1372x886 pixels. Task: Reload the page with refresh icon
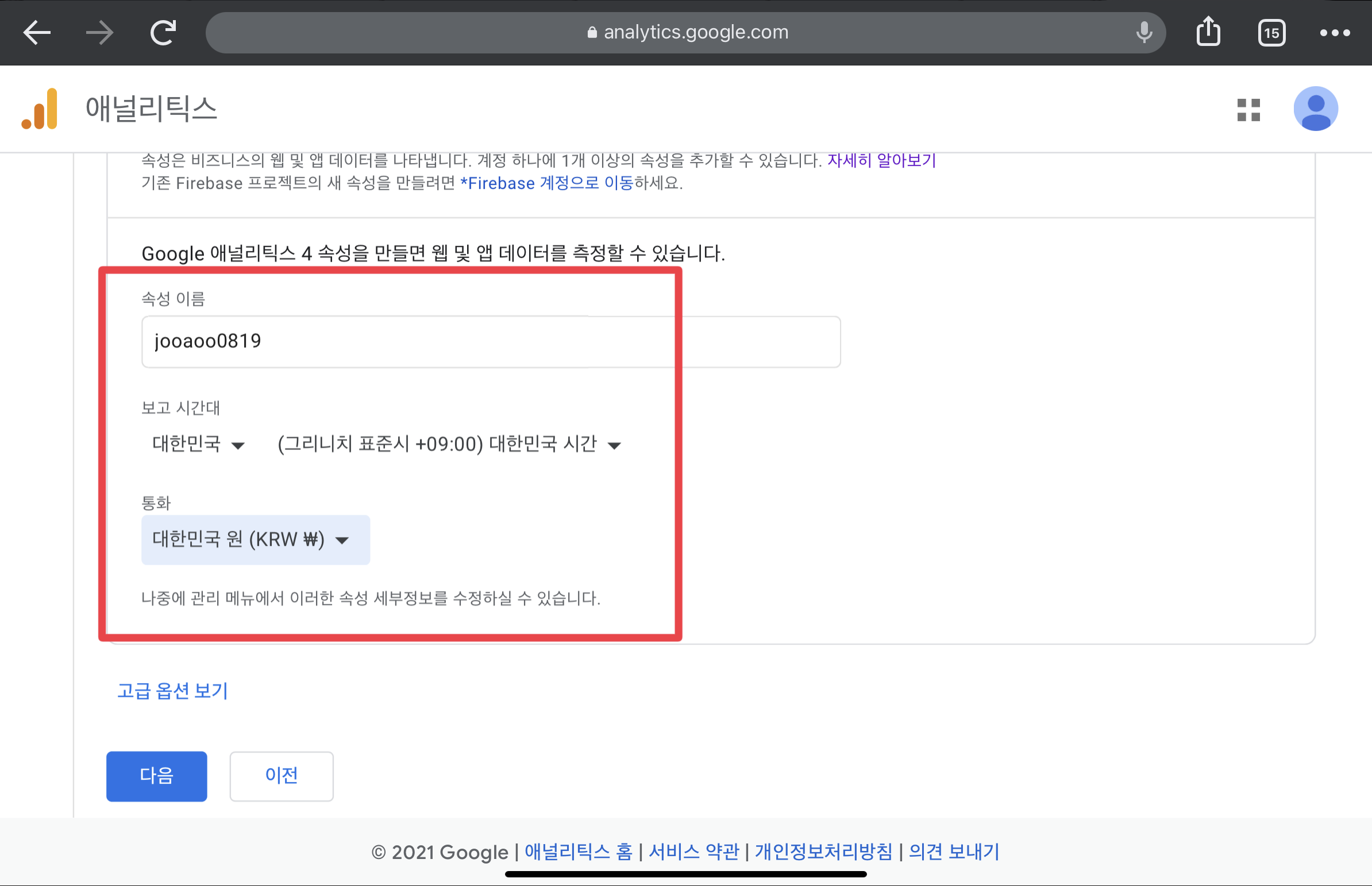point(163,33)
